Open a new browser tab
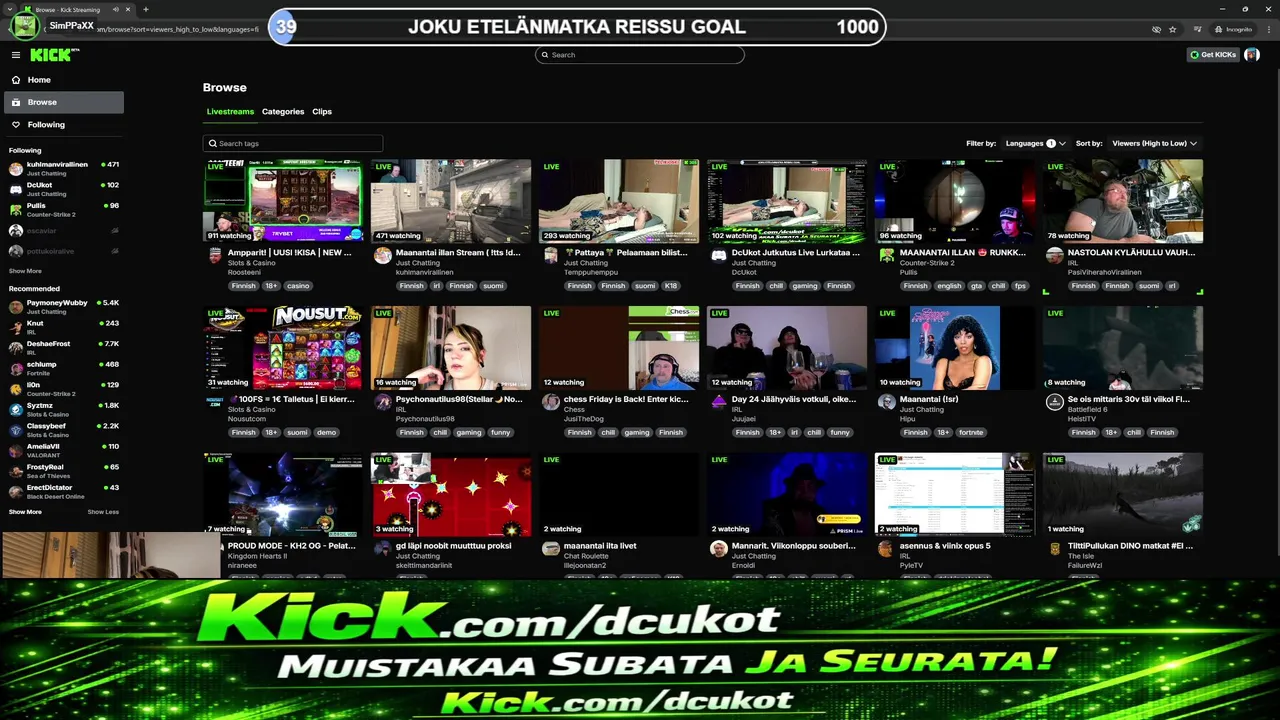This screenshot has width=1280, height=720. click(145, 9)
